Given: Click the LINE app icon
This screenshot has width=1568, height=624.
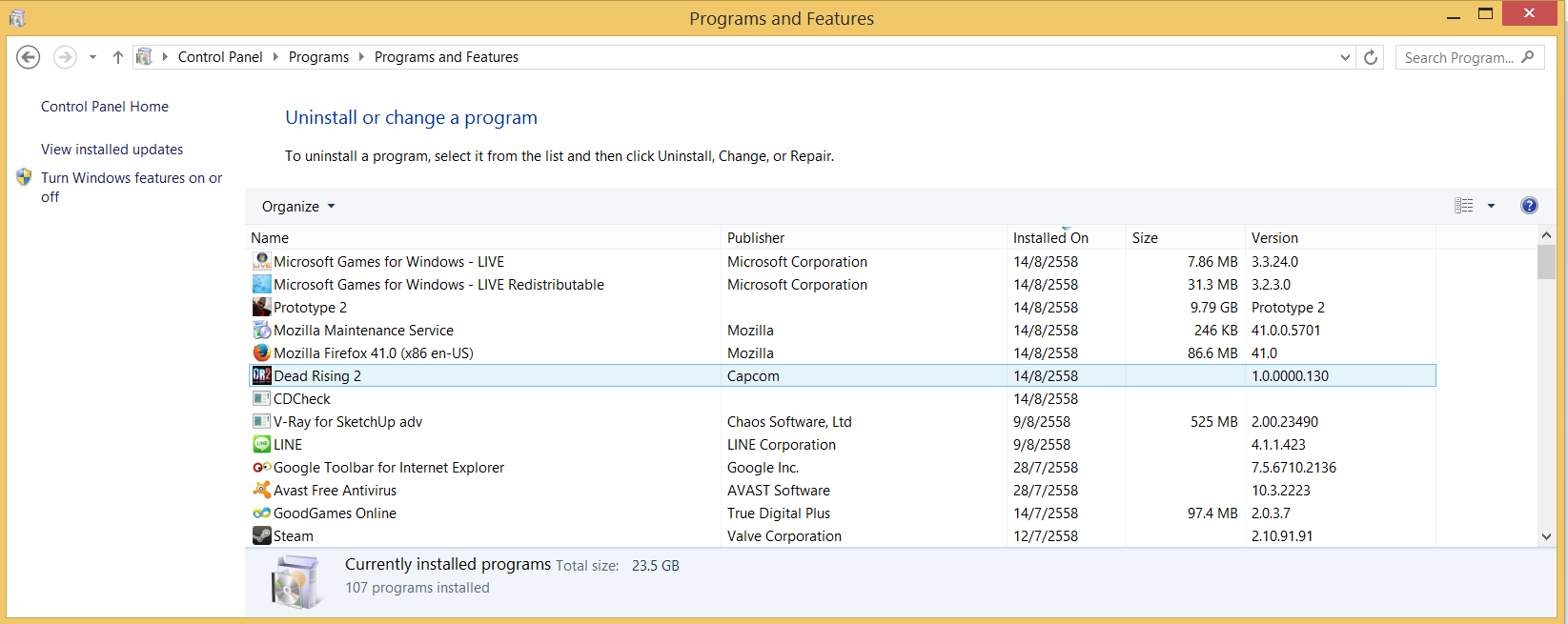Looking at the screenshot, I should (261, 445).
